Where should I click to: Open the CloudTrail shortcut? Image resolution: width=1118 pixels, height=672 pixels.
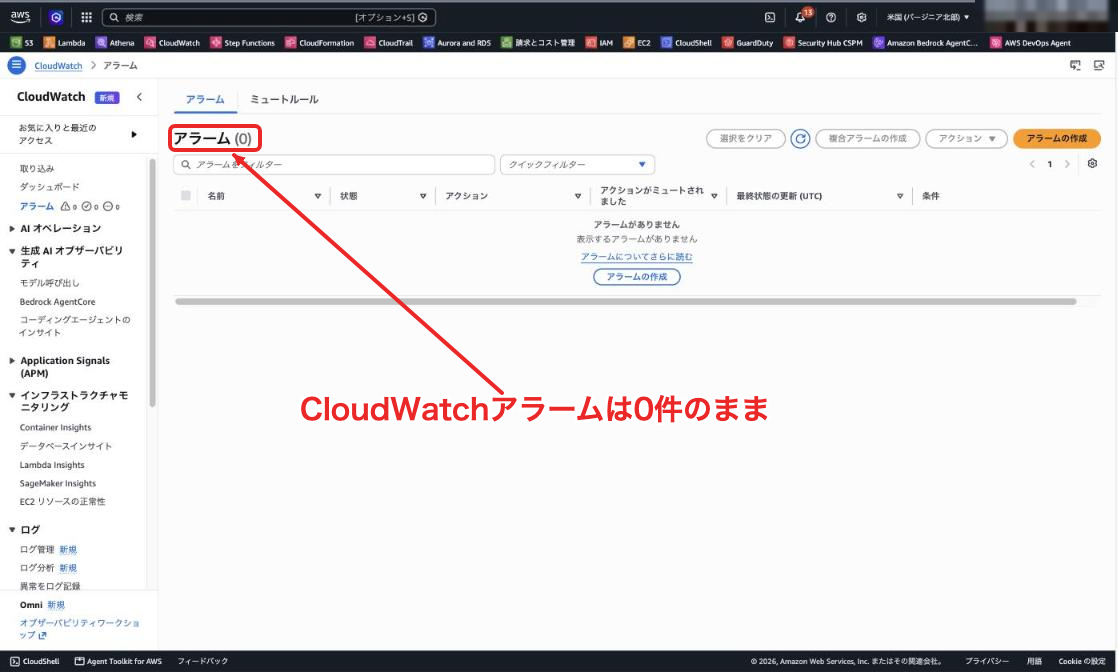(x=389, y=43)
